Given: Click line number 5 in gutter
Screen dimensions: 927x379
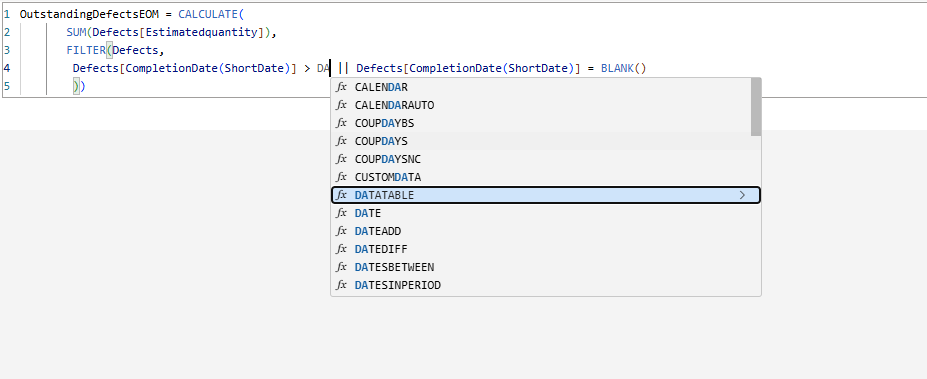Looking at the screenshot, I should [x=6, y=86].
